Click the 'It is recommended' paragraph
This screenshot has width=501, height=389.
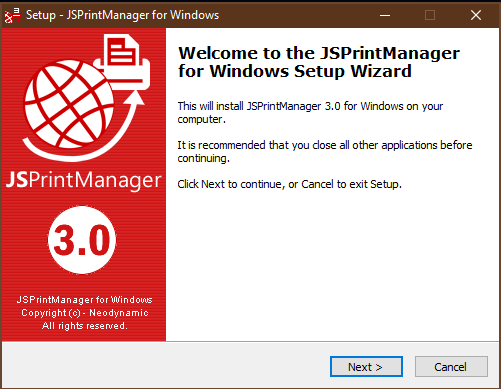pos(325,151)
